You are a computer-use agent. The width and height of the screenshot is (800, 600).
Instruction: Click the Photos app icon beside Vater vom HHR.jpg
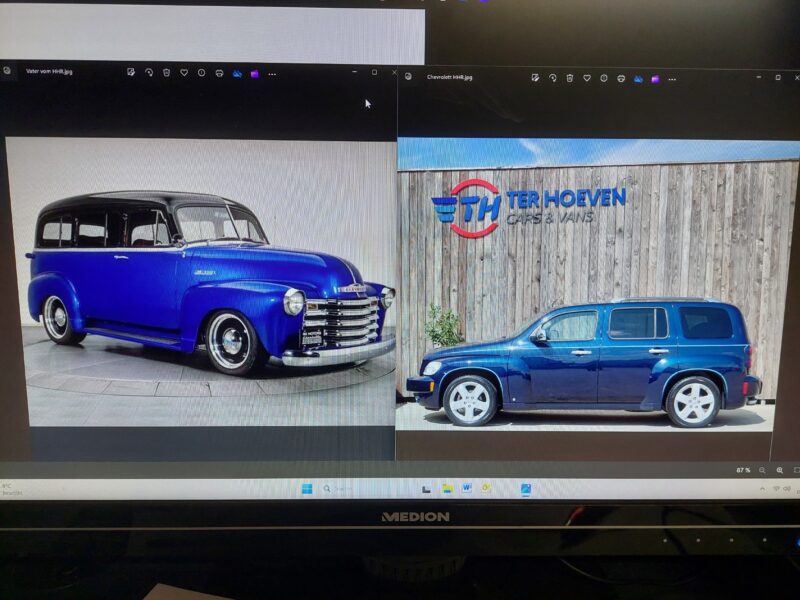point(7,70)
